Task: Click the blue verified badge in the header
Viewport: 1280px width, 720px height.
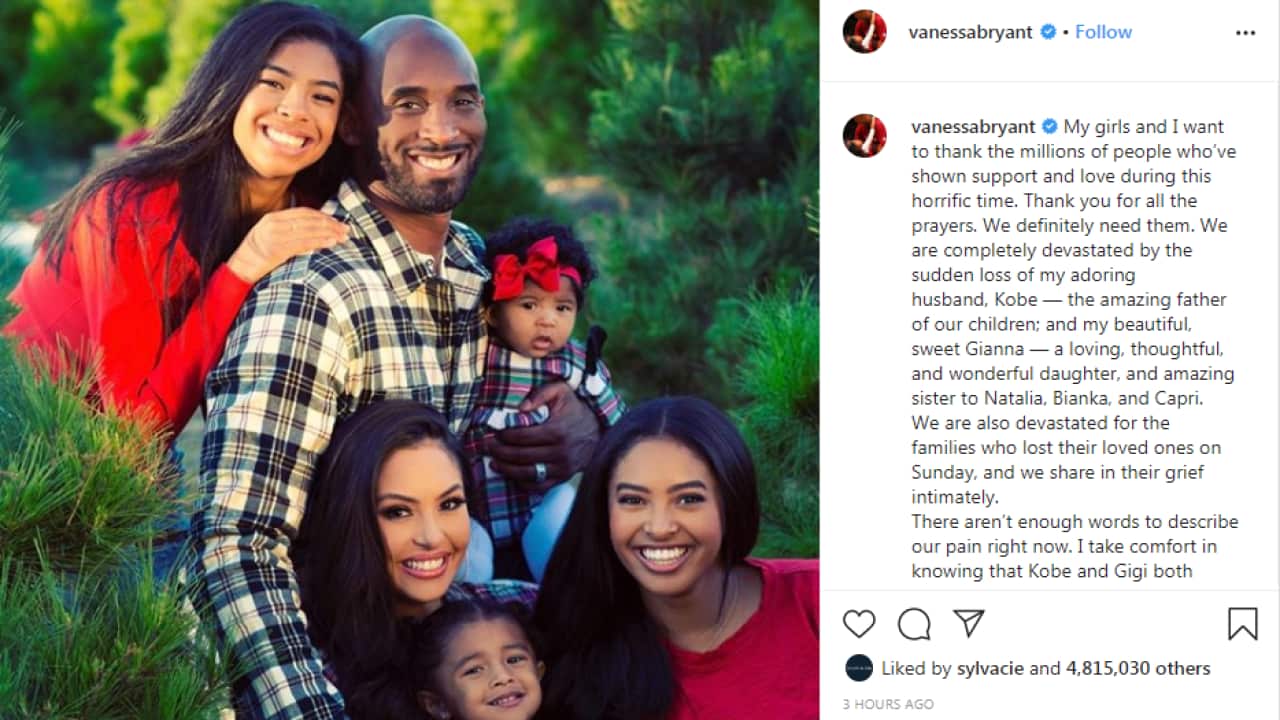Action: tap(1048, 32)
